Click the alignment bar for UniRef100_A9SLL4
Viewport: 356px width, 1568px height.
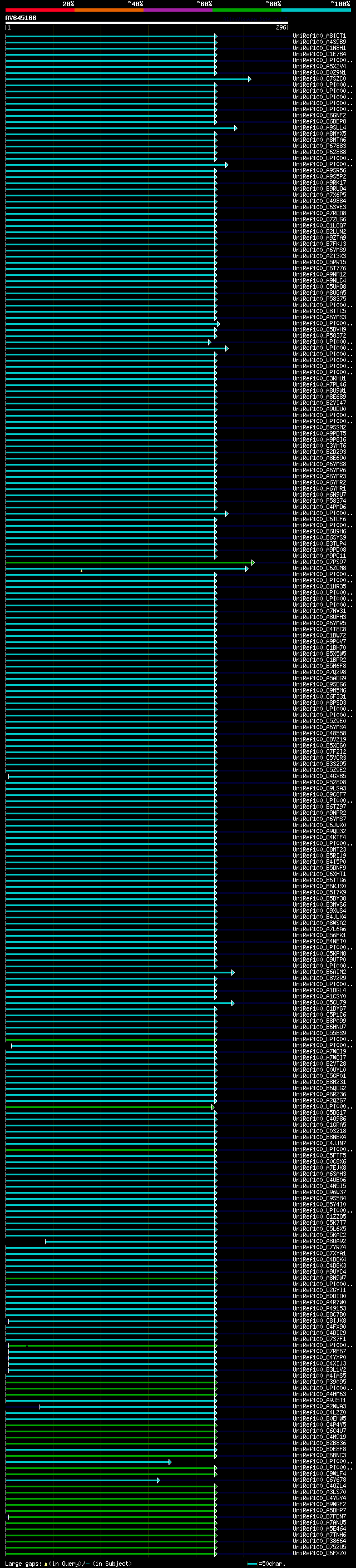click(x=121, y=128)
